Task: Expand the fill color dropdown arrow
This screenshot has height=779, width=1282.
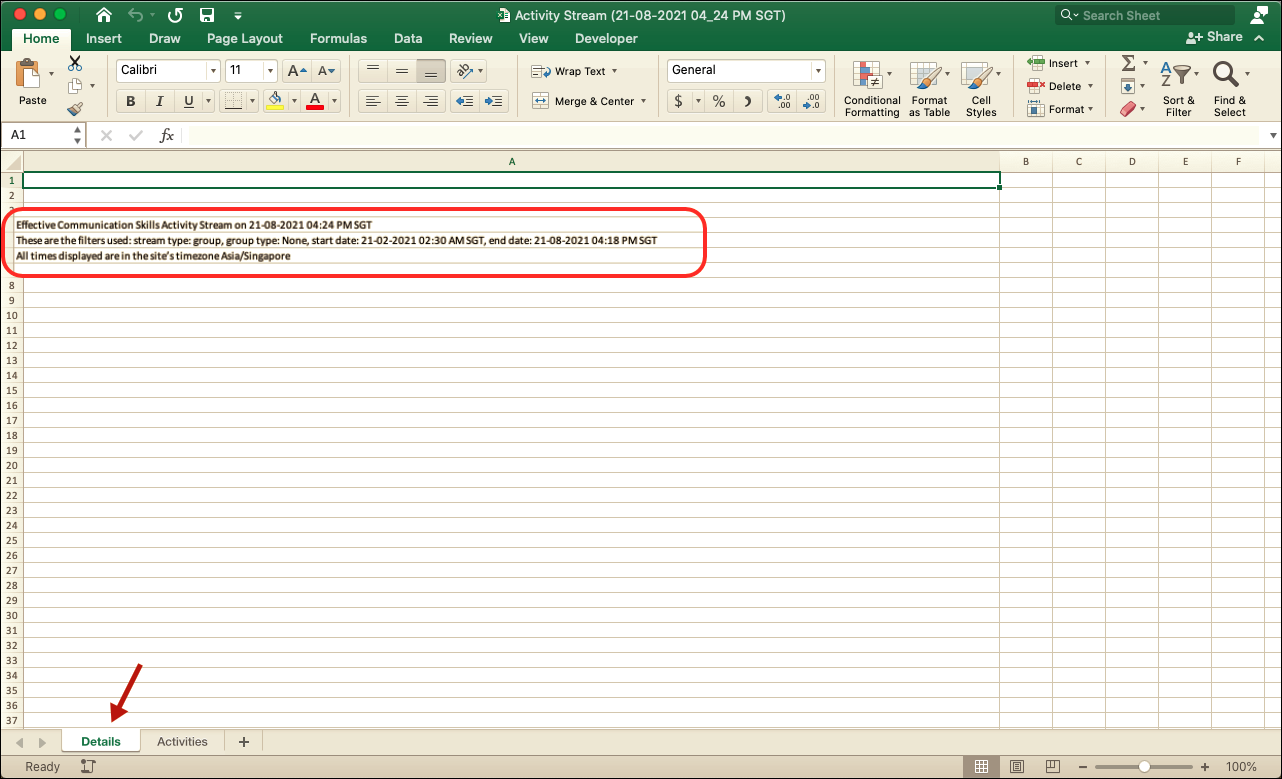Action: 293,101
